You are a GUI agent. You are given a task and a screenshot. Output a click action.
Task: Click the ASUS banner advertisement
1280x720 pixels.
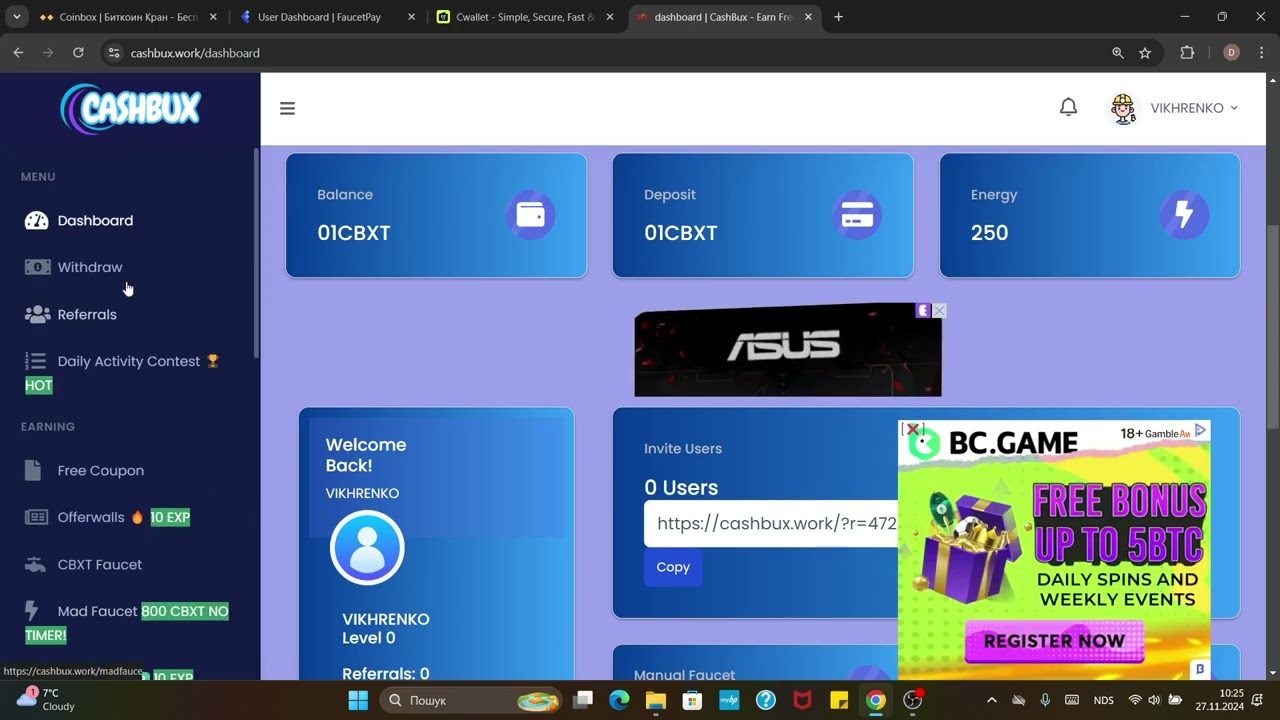[788, 350]
